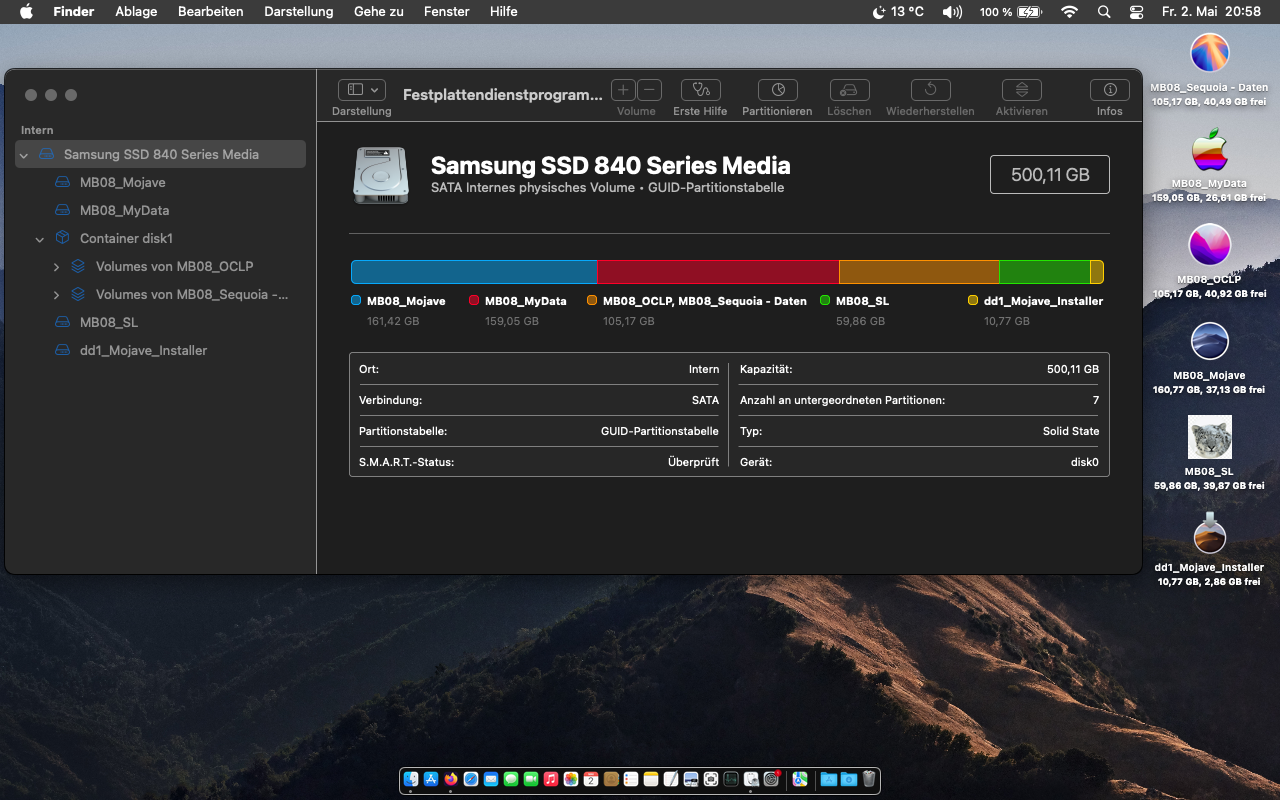Select MB08_MyData in the sidebar
This screenshot has height=800, width=1280.
[124, 211]
